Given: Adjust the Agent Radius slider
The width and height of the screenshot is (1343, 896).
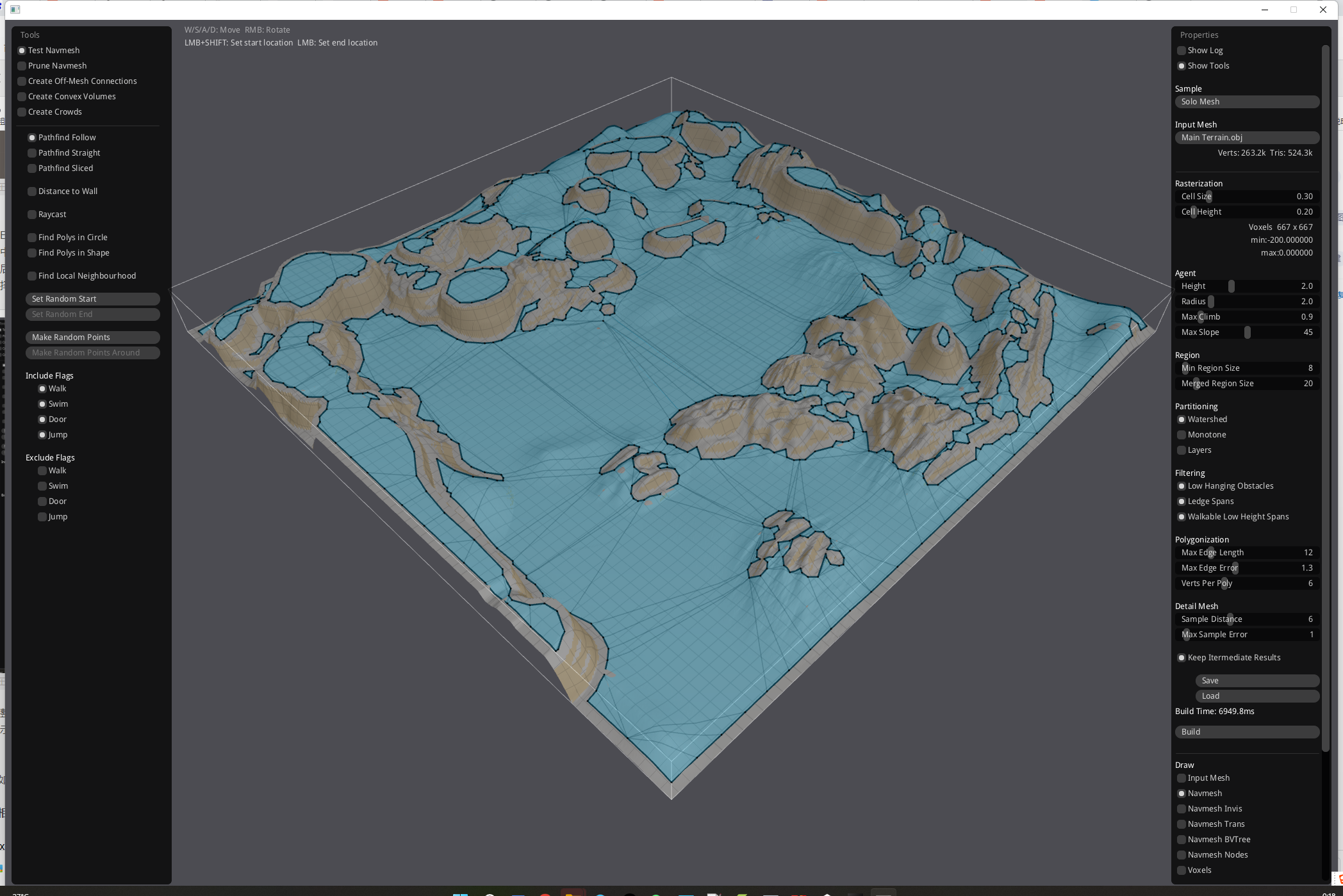Looking at the screenshot, I should click(1247, 302).
